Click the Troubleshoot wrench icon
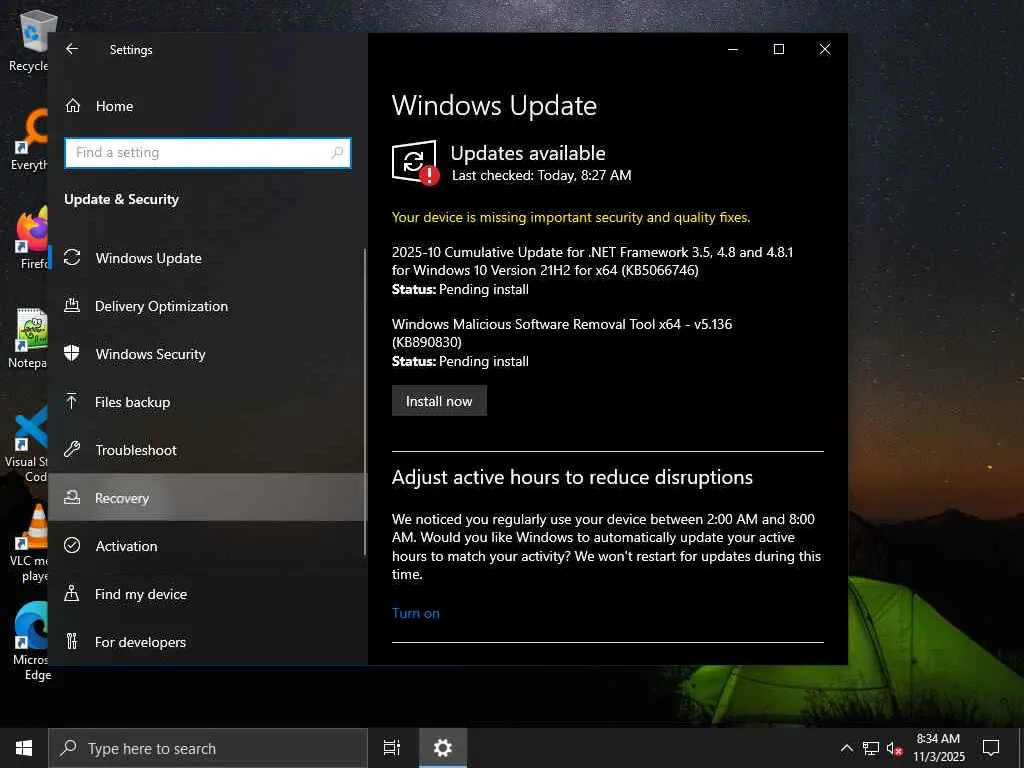 click(72, 449)
